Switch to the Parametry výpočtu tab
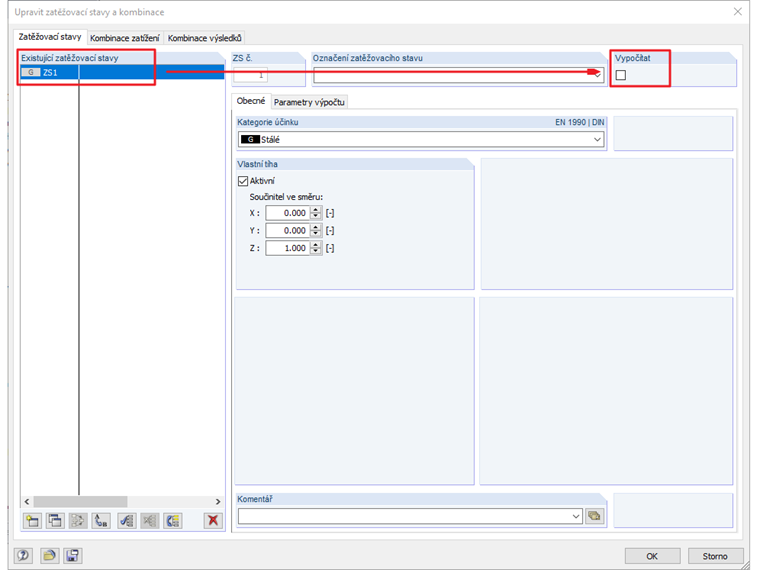760x570 pixels. click(309, 102)
